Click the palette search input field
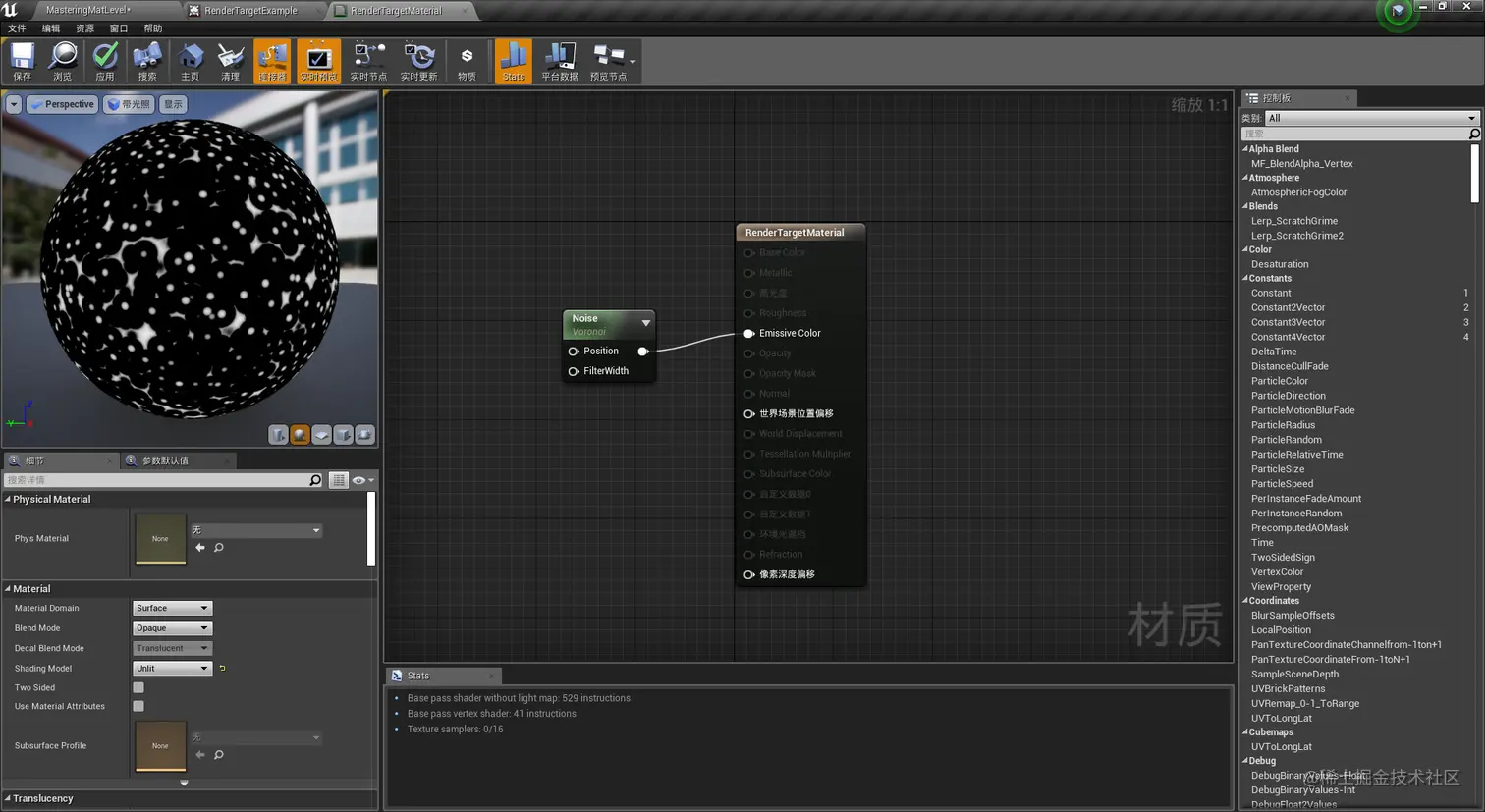The image size is (1485, 812). coord(1353,134)
